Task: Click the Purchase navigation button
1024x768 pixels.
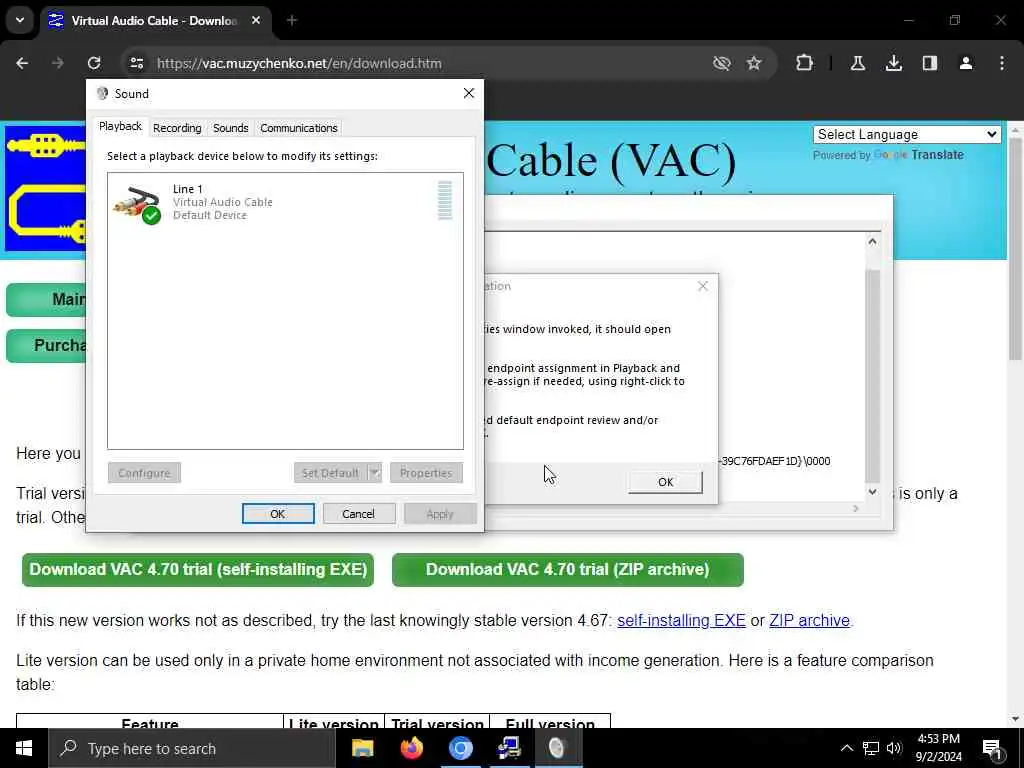Action: click(x=46, y=345)
